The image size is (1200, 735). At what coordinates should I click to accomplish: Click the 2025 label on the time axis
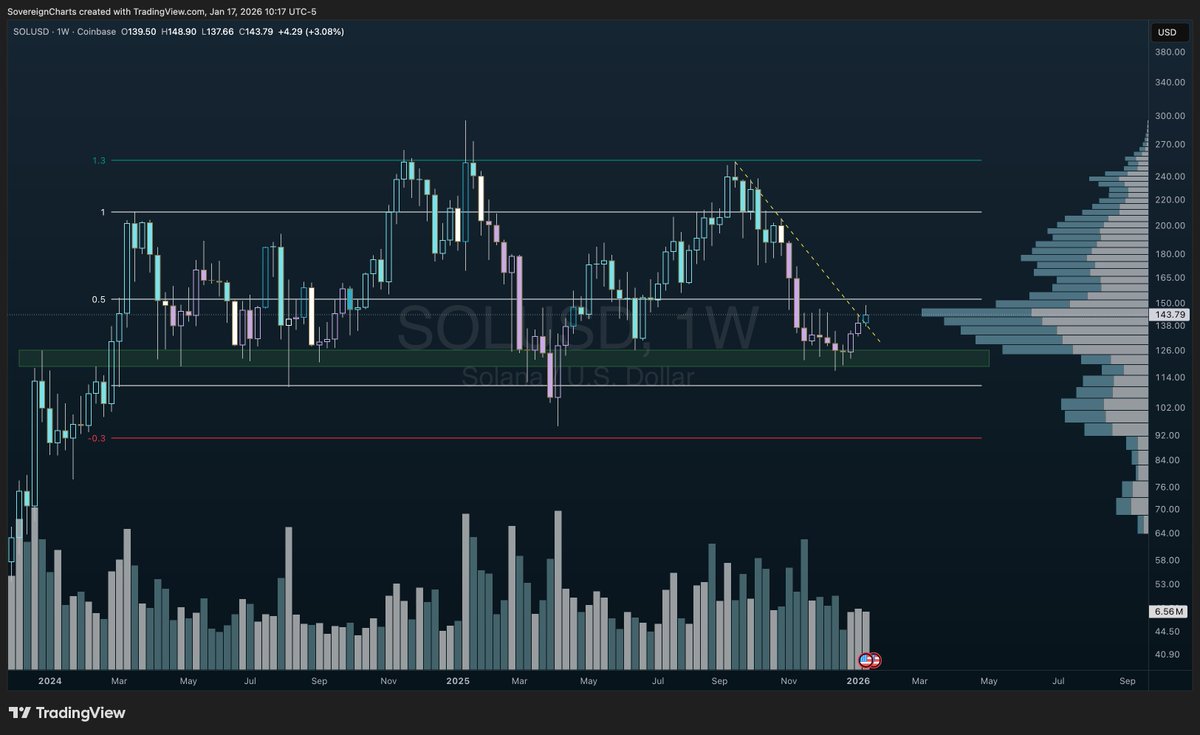pyautogui.click(x=457, y=681)
